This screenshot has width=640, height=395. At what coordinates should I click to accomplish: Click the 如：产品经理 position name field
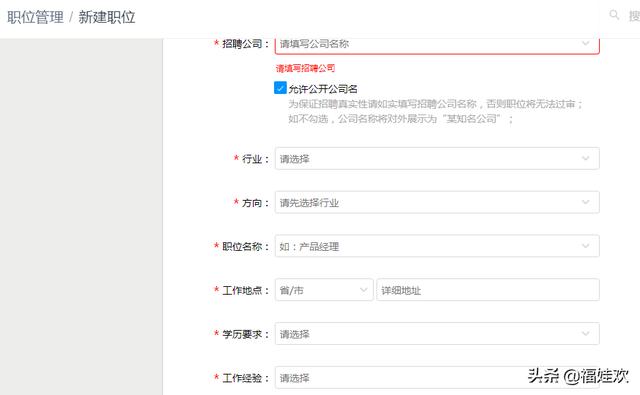pos(437,246)
